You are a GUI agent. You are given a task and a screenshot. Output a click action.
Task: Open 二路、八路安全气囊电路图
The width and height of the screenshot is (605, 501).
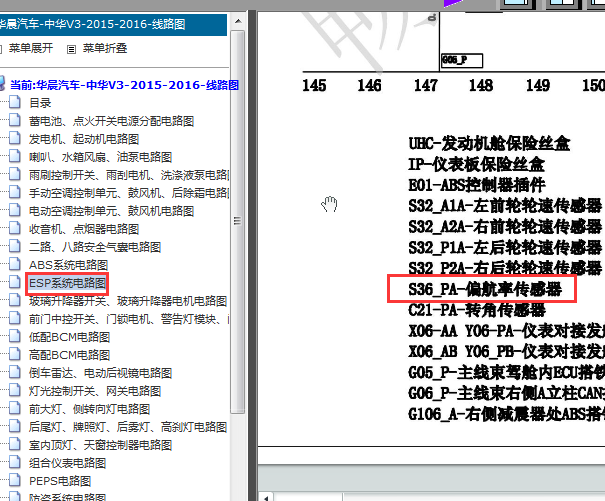click(x=95, y=247)
